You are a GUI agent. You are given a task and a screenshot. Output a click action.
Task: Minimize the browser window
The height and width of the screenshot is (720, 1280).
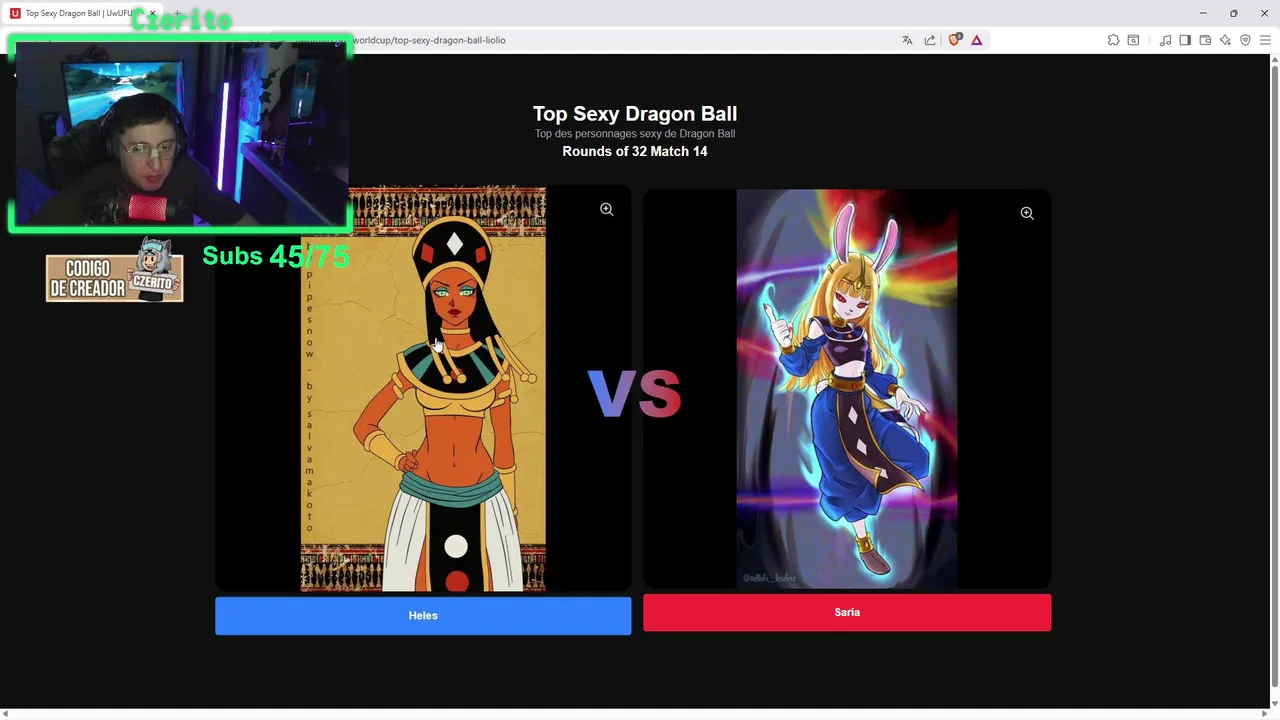[1203, 13]
